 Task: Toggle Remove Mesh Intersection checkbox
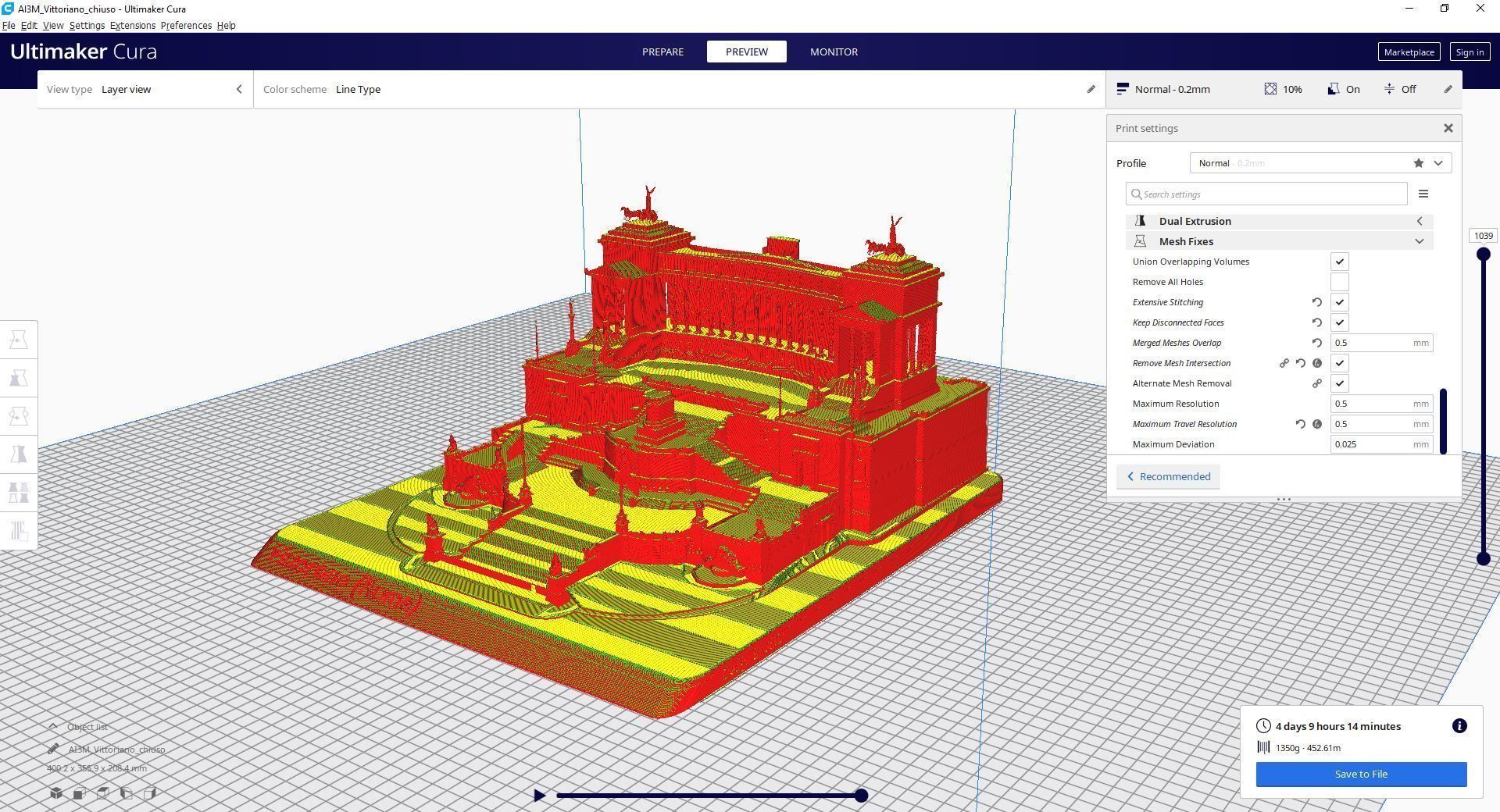coord(1340,363)
